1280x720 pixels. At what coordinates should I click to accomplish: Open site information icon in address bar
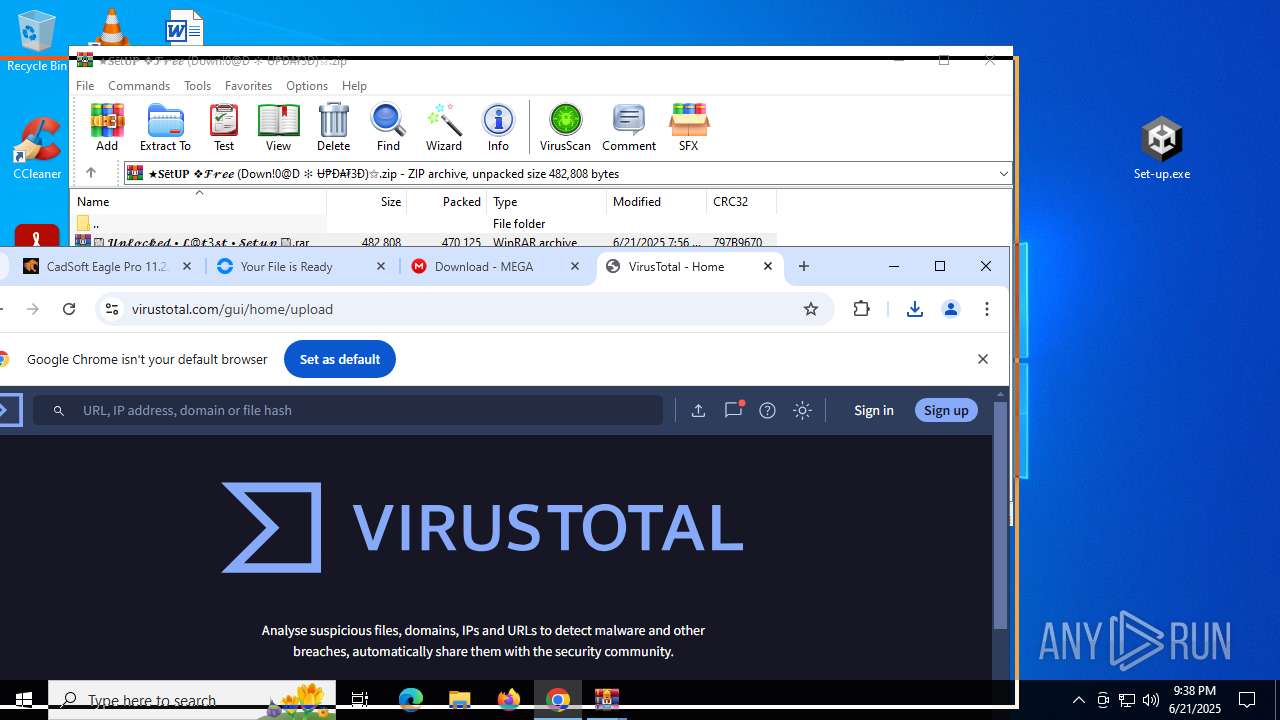pos(112,309)
